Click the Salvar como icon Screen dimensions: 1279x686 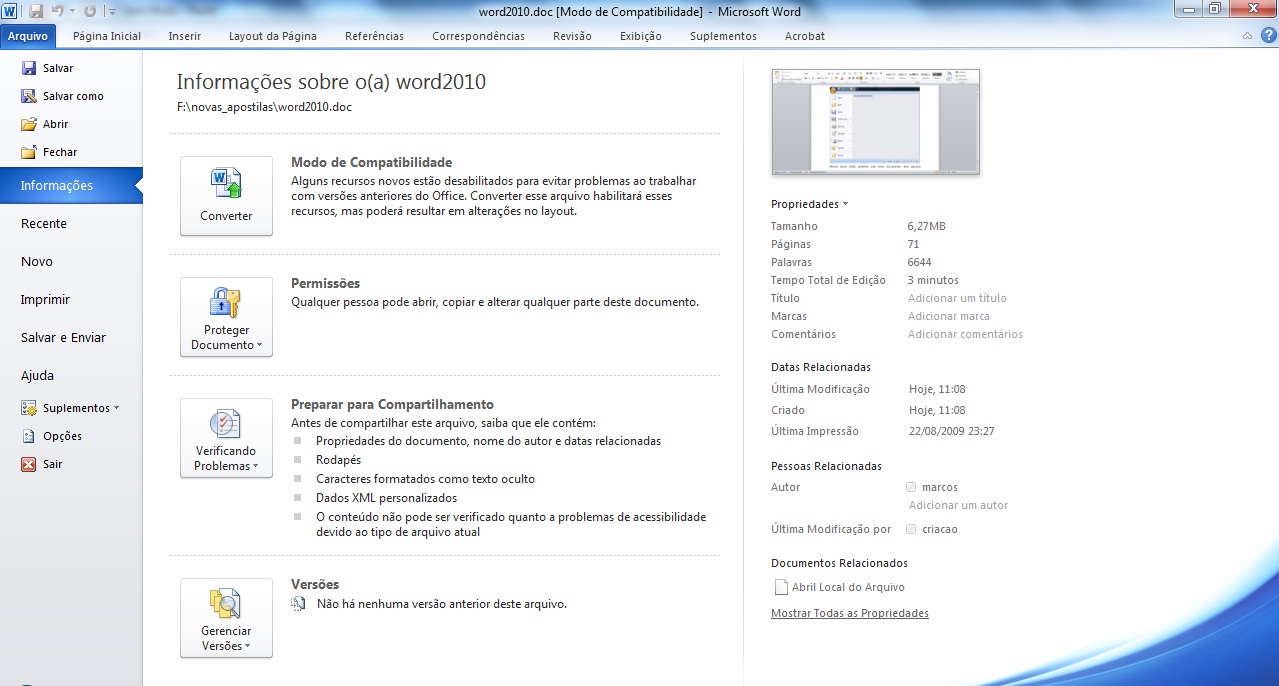29,96
